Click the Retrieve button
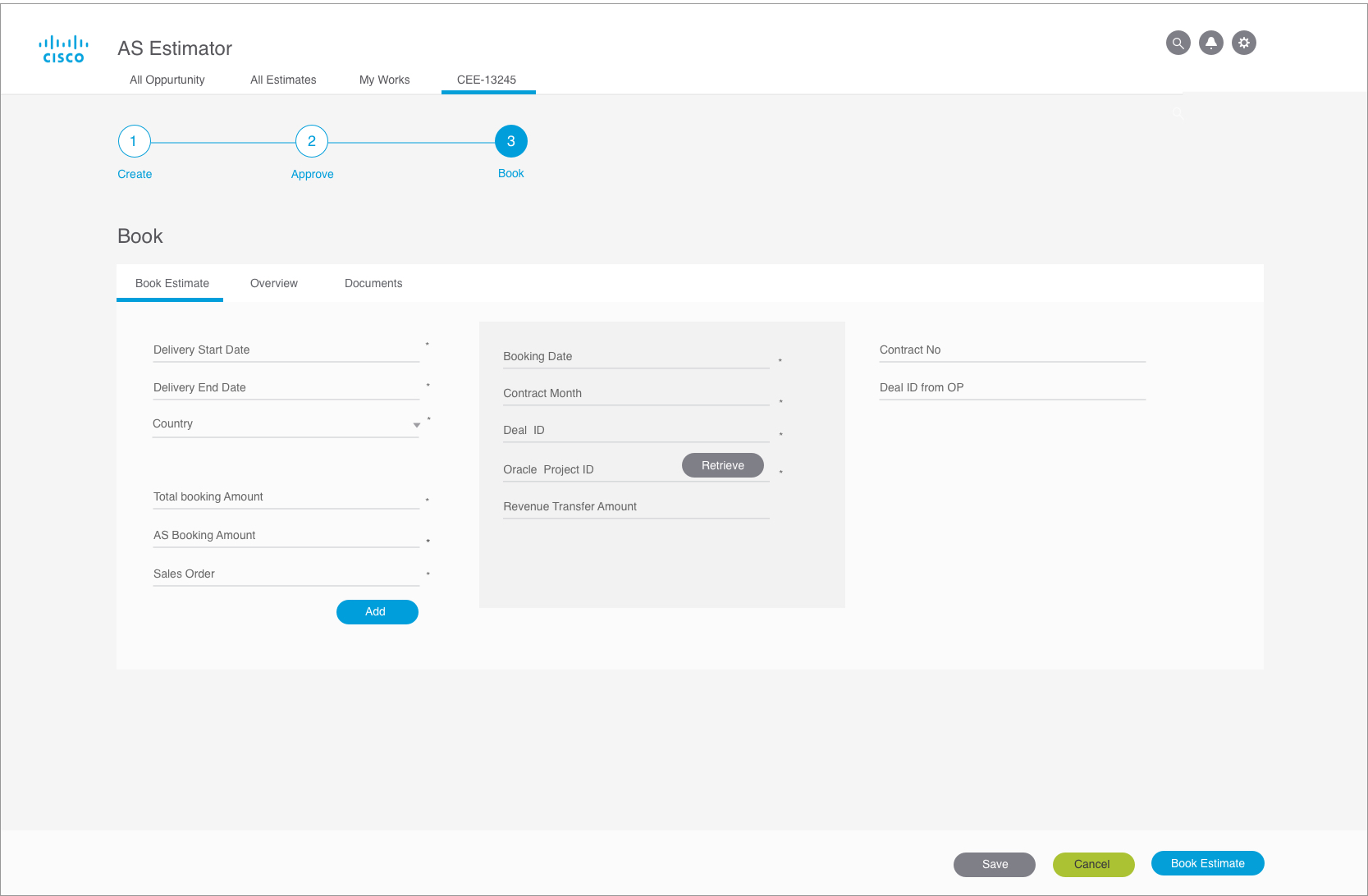 pyautogui.click(x=723, y=465)
